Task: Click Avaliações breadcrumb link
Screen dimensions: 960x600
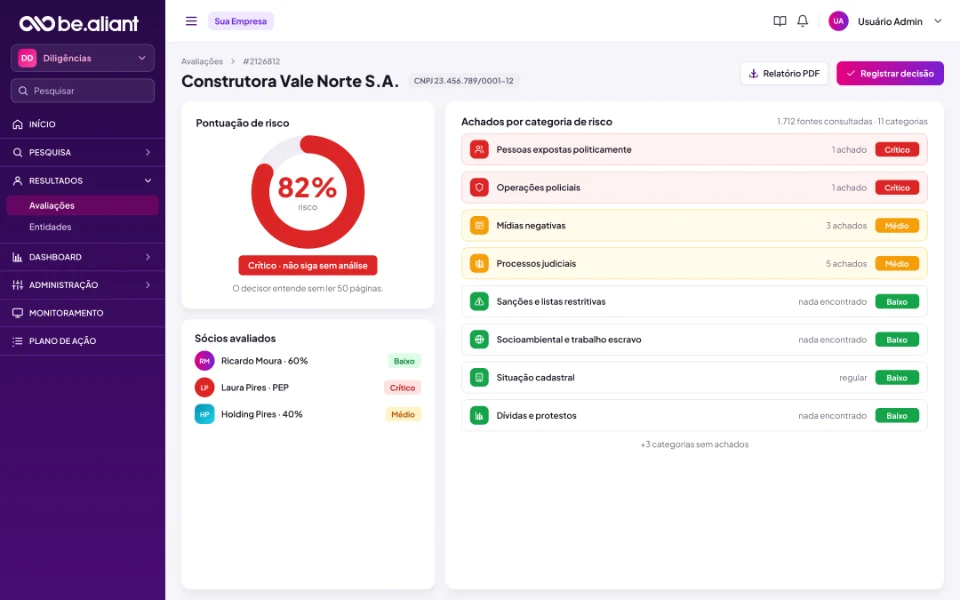Action: [x=202, y=62]
